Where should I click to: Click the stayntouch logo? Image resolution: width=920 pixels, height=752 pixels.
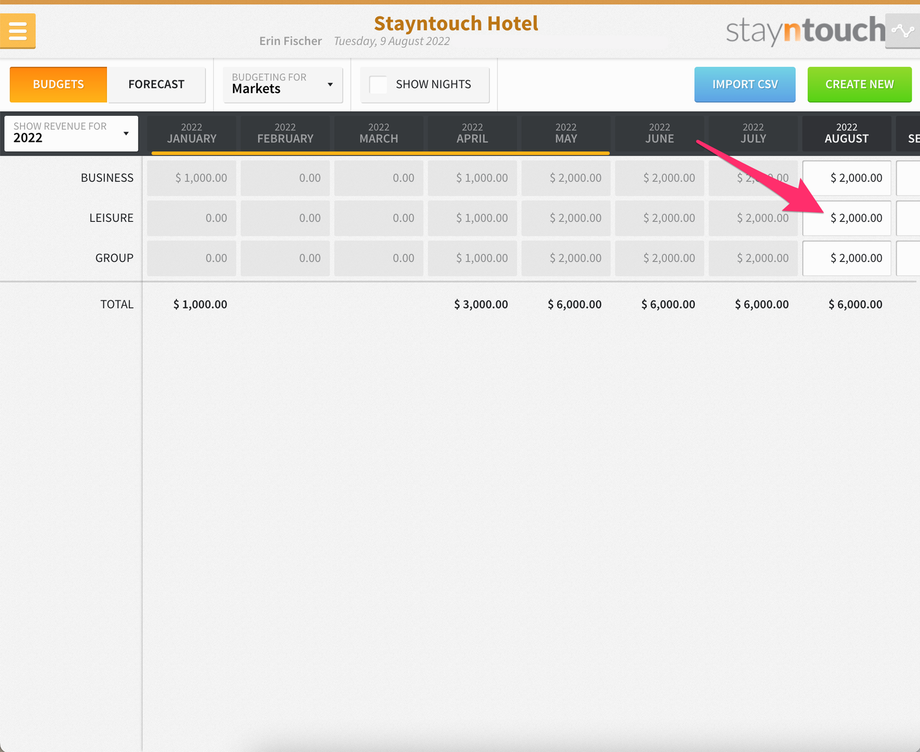coord(805,31)
